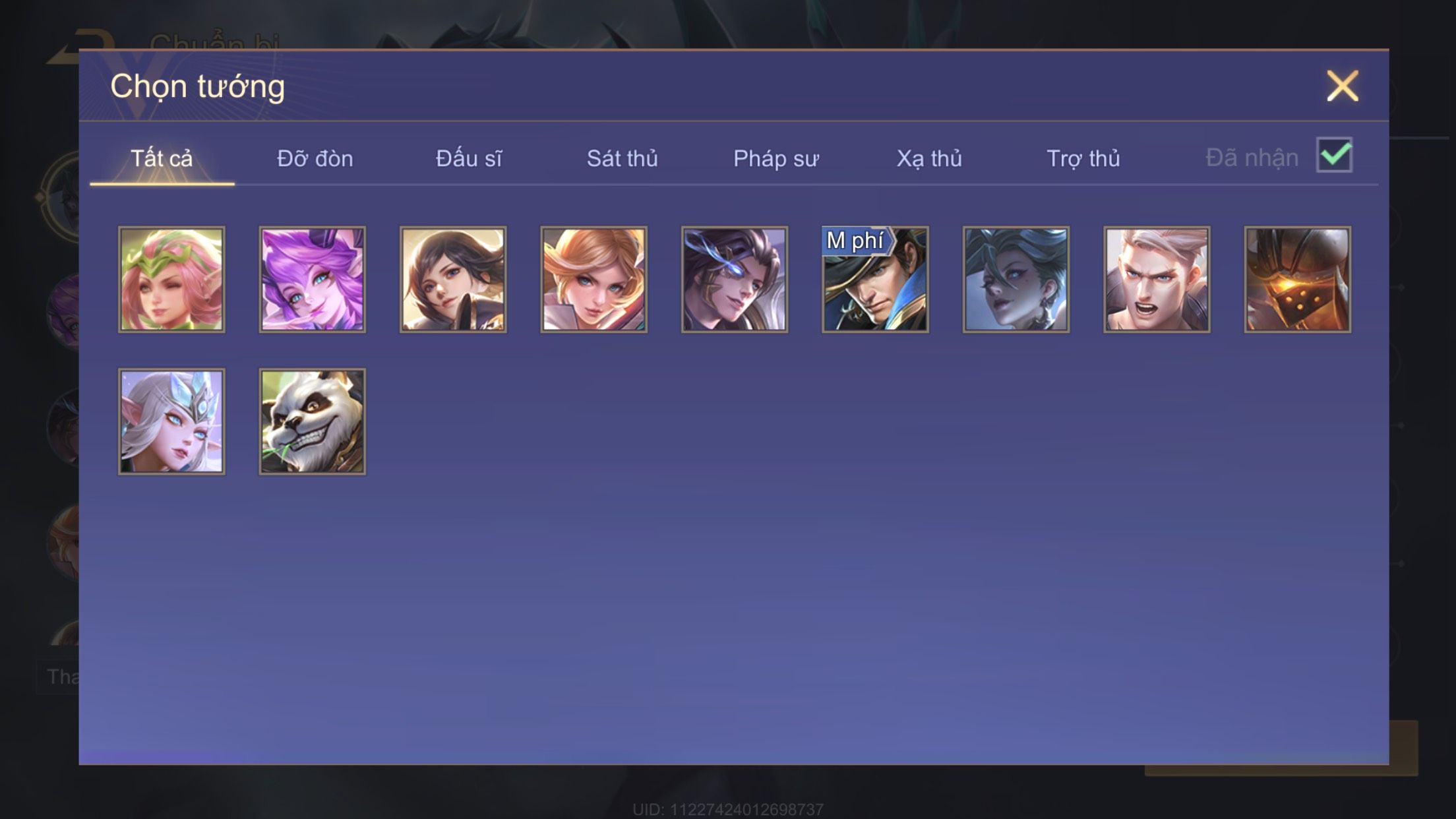Viewport: 1456px width, 819px height.
Task: Select the shouting blond male hero
Action: 1157,280
